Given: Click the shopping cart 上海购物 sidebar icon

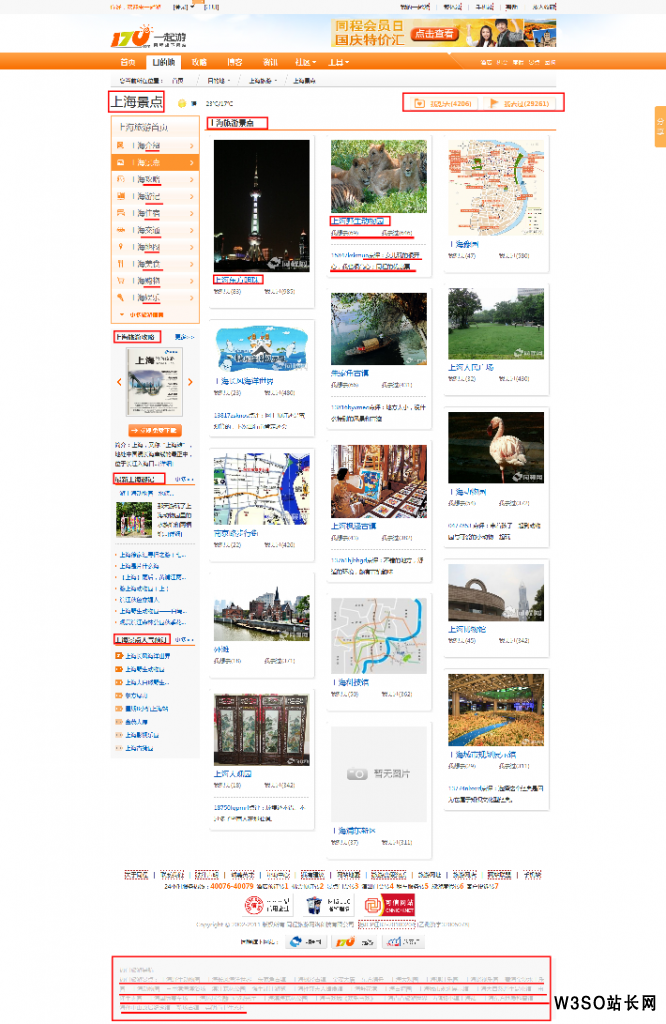Looking at the screenshot, I should [120, 281].
